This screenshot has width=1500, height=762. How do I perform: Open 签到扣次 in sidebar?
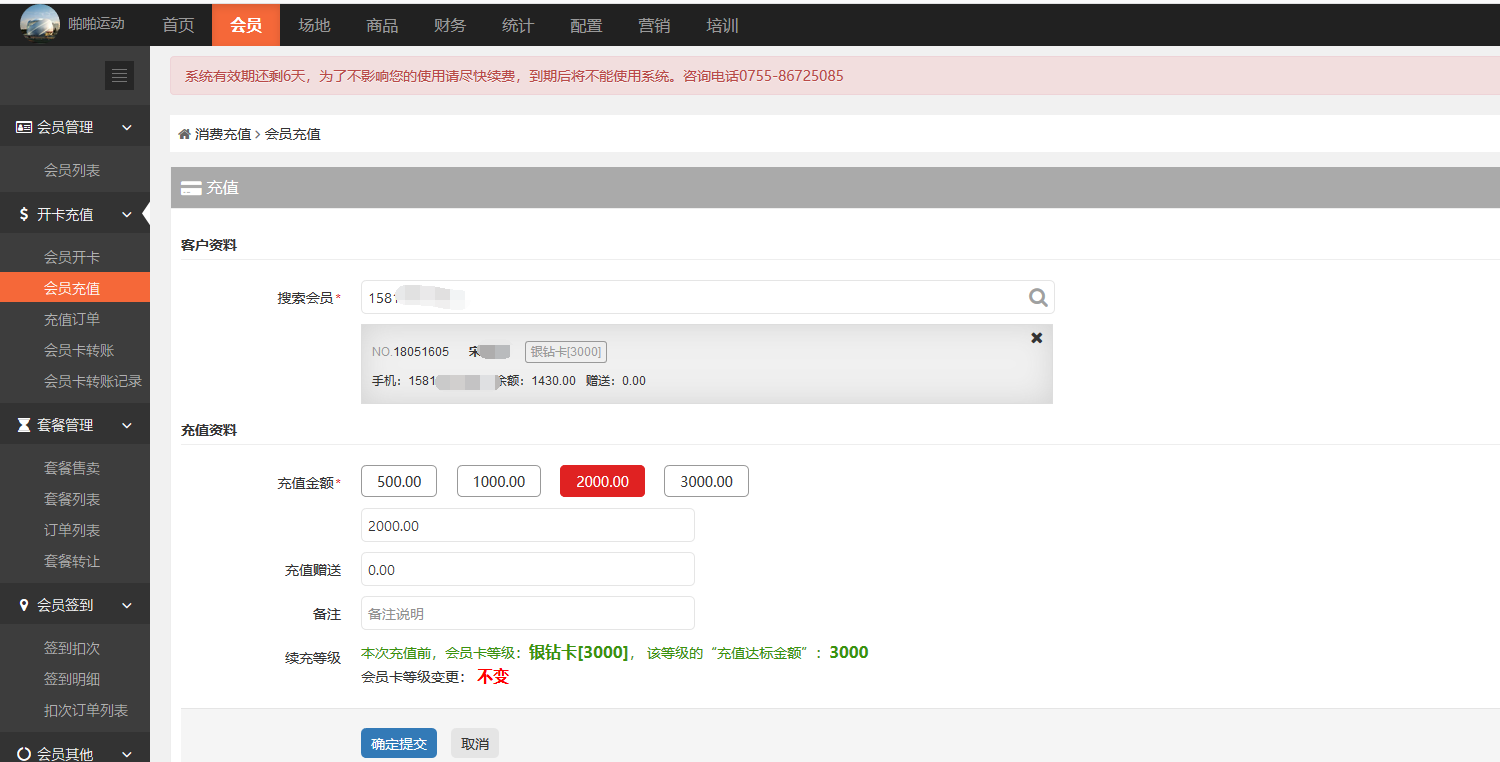click(72, 648)
